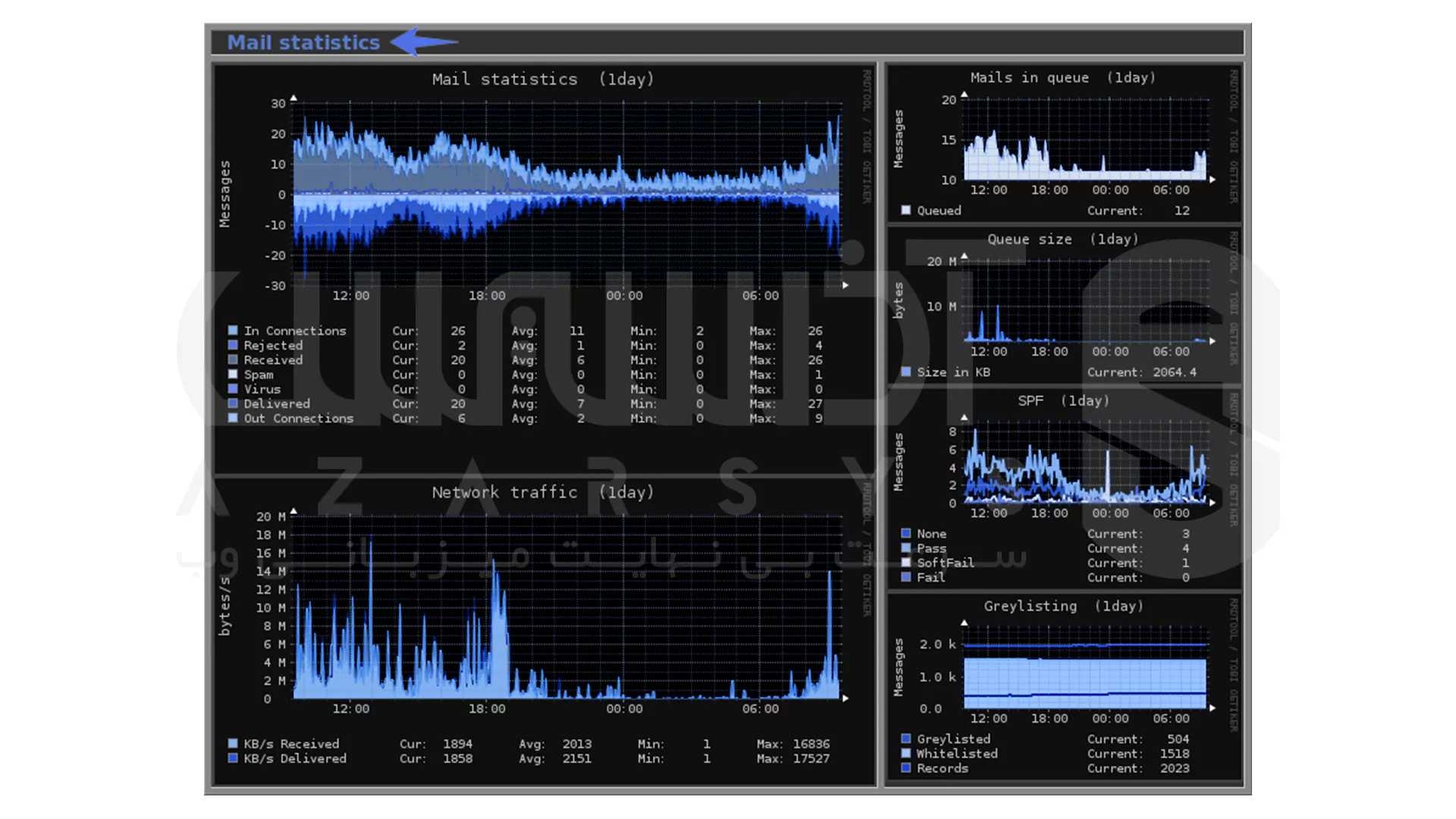Click KB/s Received average value 2013
The height and width of the screenshot is (819, 1456).
(x=577, y=744)
